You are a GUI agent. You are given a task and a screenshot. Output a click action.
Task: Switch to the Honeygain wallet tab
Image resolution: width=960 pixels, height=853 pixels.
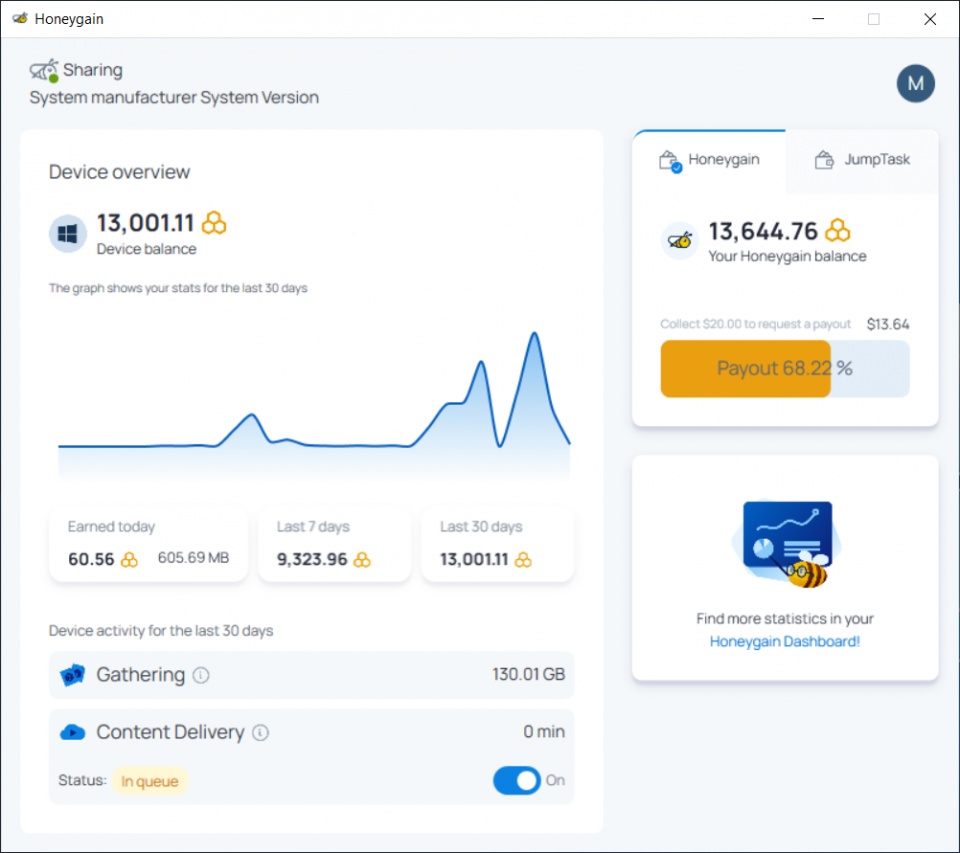pyautogui.click(x=709, y=160)
